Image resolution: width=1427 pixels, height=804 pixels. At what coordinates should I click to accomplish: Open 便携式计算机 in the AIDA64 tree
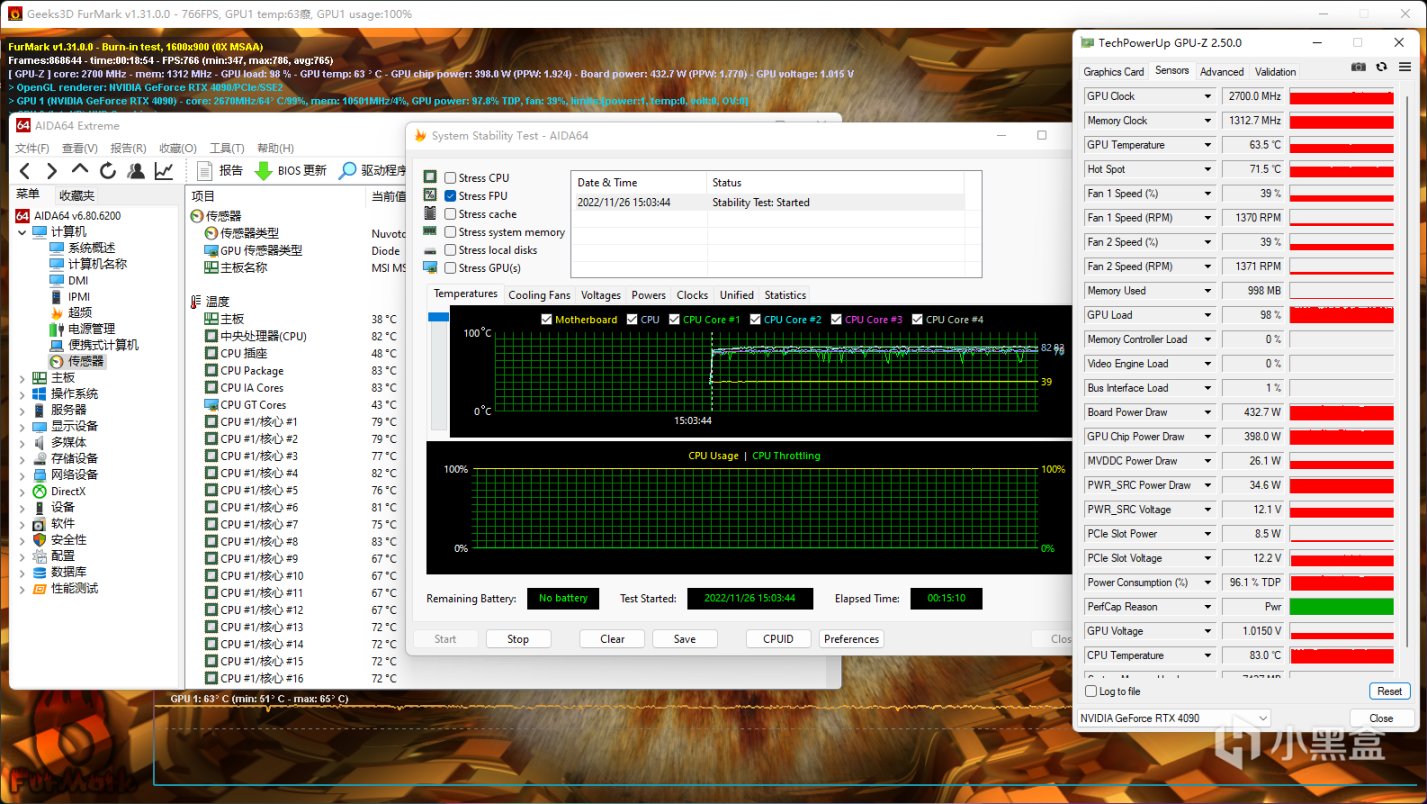[94, 345]
